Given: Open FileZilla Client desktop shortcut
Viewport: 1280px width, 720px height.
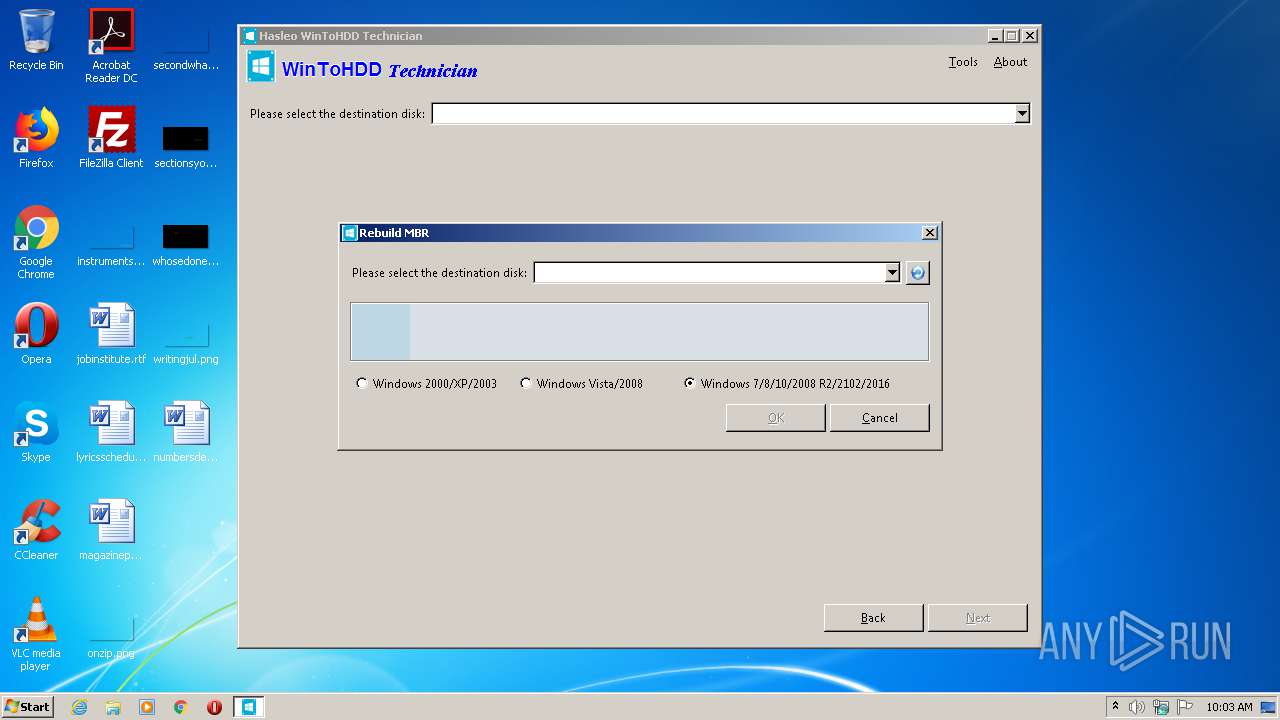Looking at the screenshot, I should 111,139.
